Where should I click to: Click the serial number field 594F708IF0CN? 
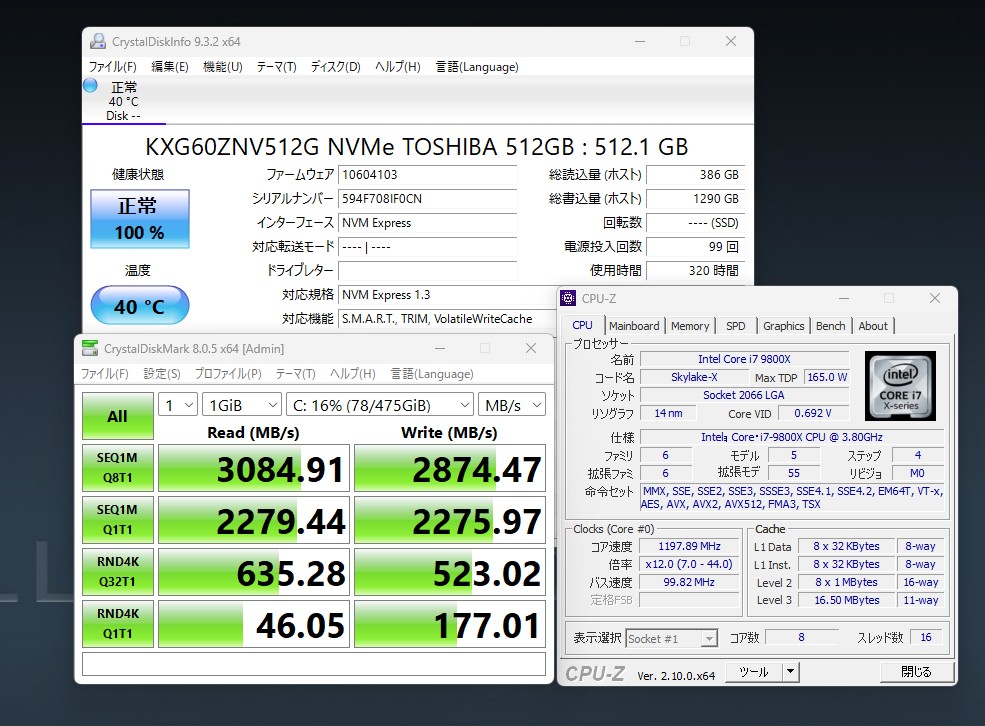[427, 198]
